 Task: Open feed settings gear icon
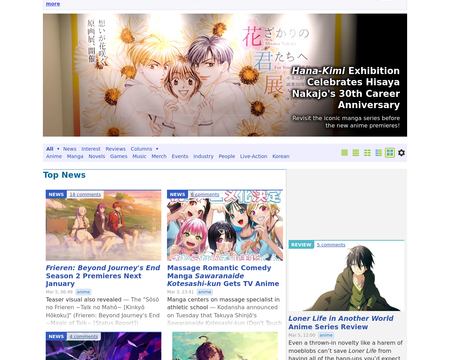point(402,153)
